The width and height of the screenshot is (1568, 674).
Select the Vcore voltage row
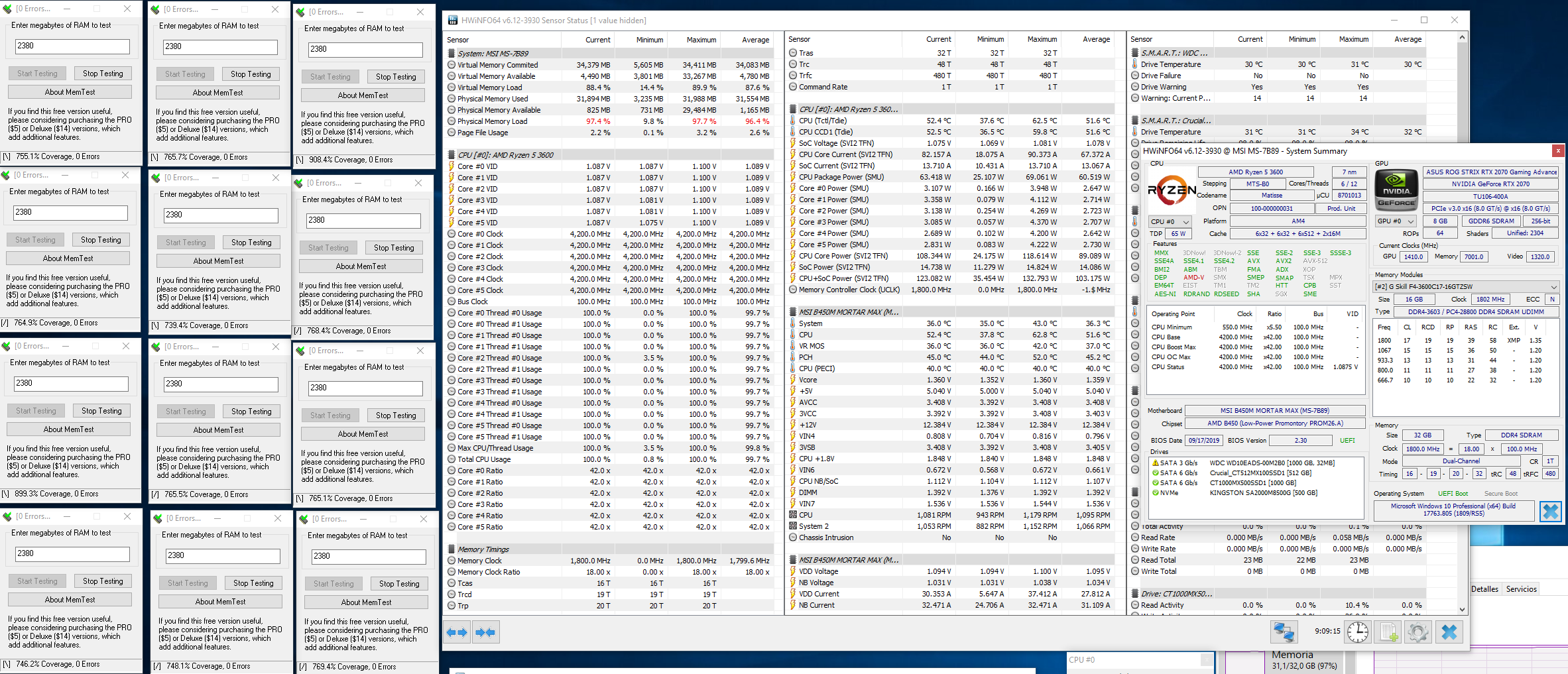951,380
